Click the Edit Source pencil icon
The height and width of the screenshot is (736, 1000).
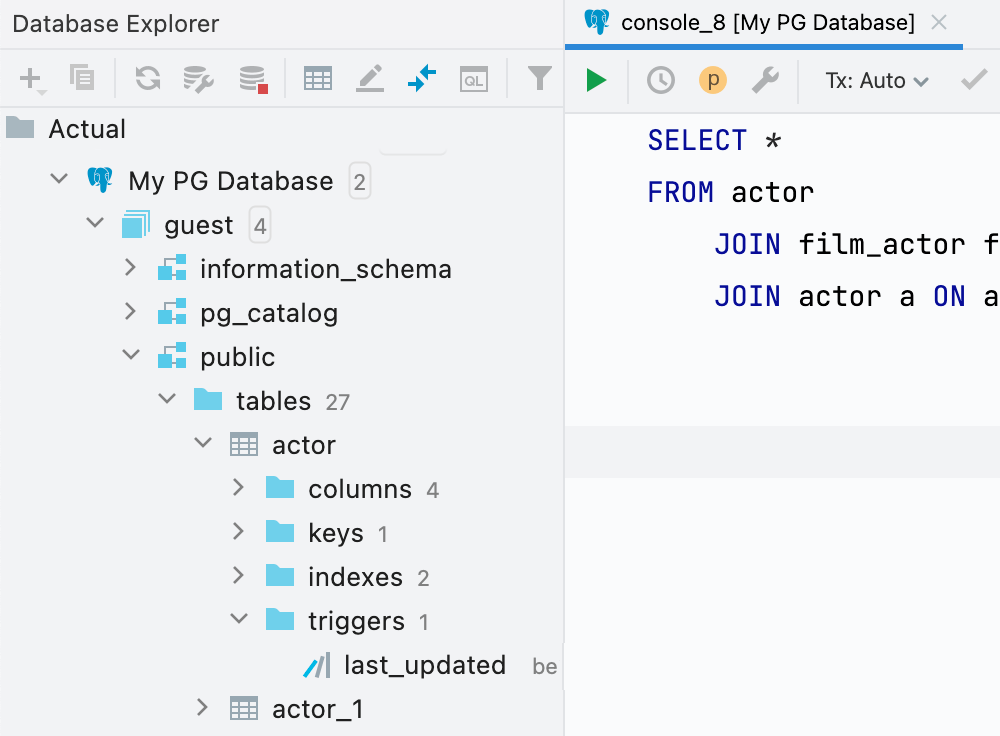pyautogui.click(x=370, y=78)
